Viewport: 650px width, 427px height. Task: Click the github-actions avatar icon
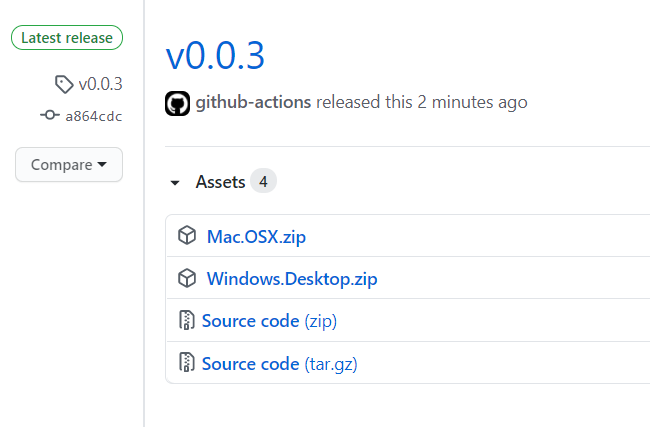pyautogui.click(x=177, y=103)
